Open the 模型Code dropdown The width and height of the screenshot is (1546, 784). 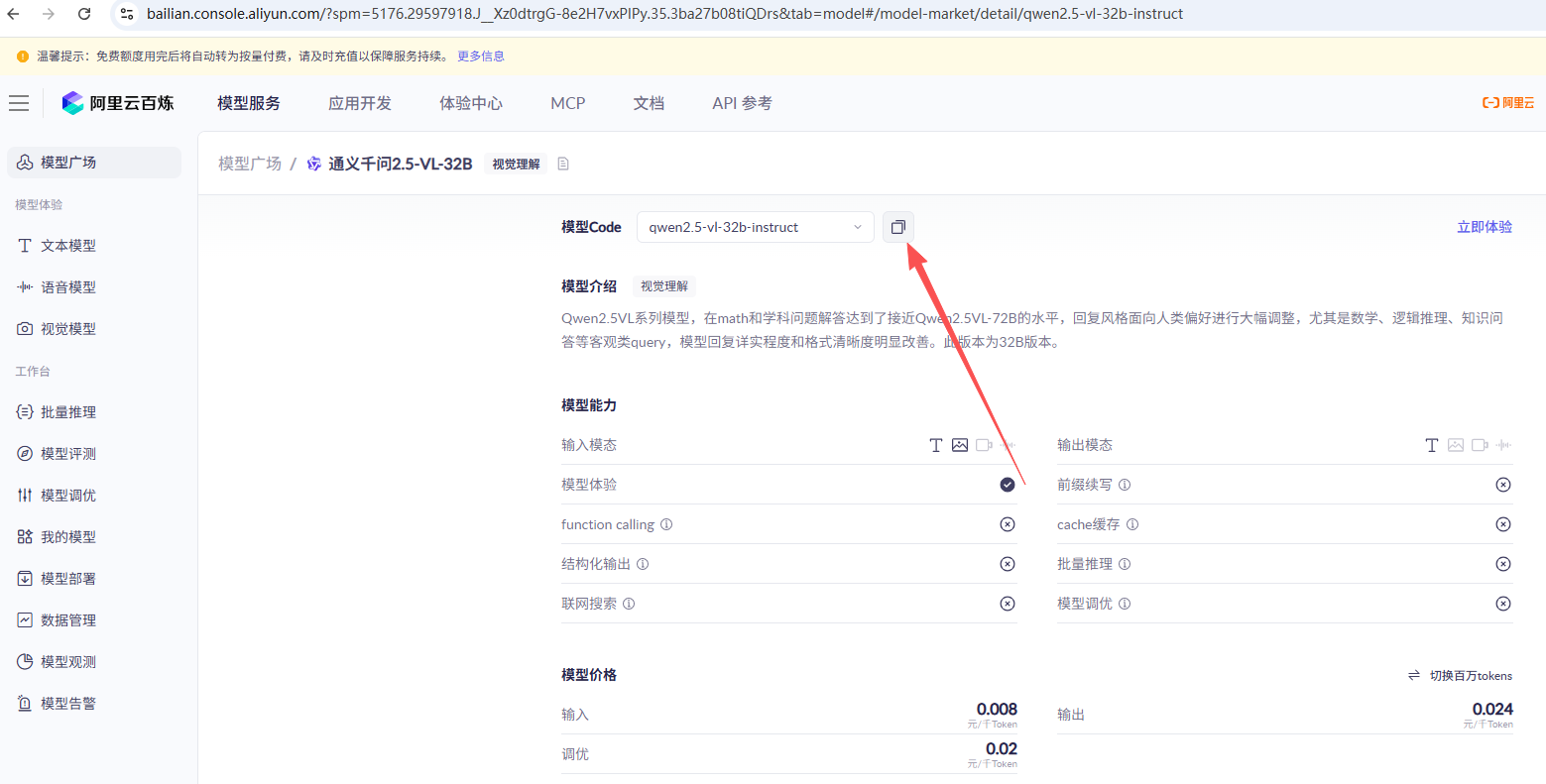click(x=756, y=227)
